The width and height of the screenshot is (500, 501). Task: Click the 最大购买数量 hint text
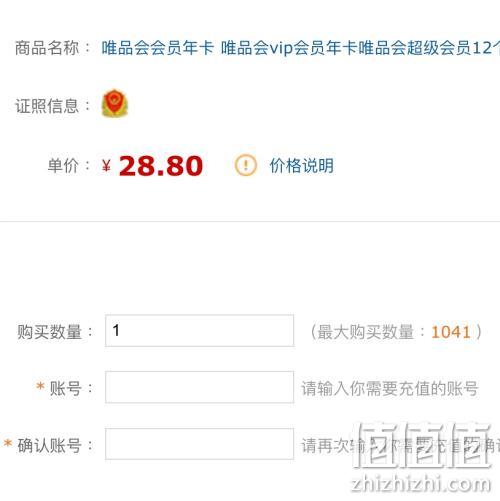click(365, 332)
